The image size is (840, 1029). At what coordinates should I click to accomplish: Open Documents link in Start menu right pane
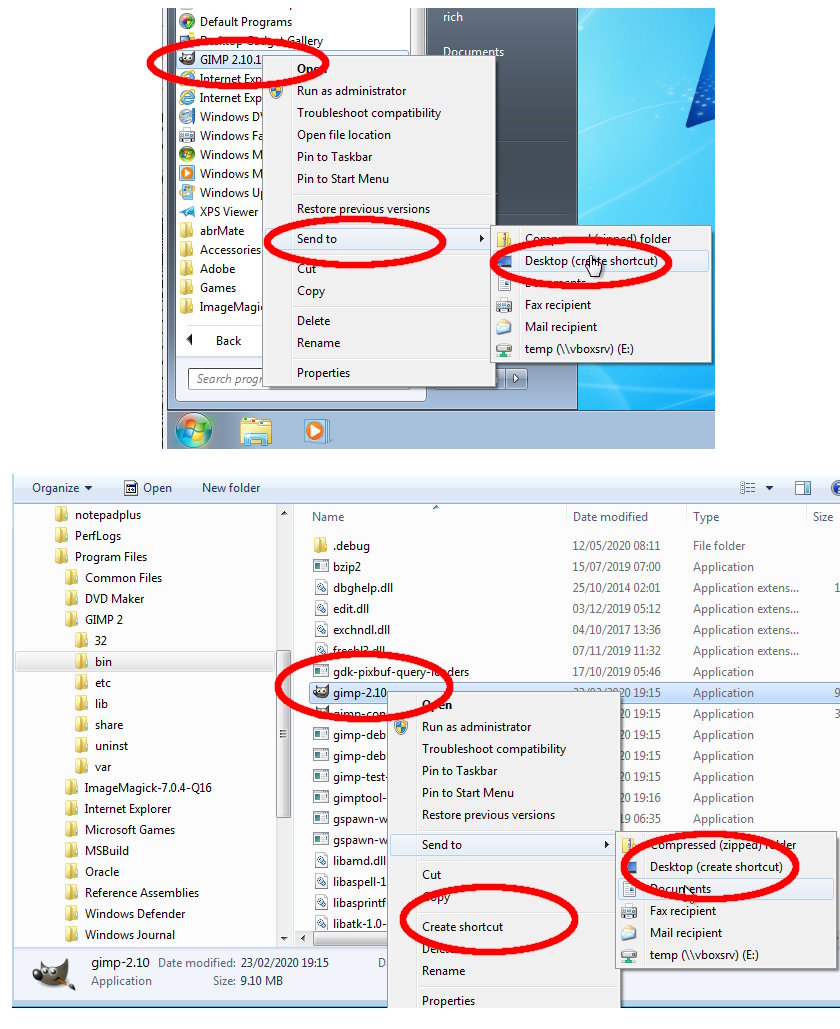(473, 52)
